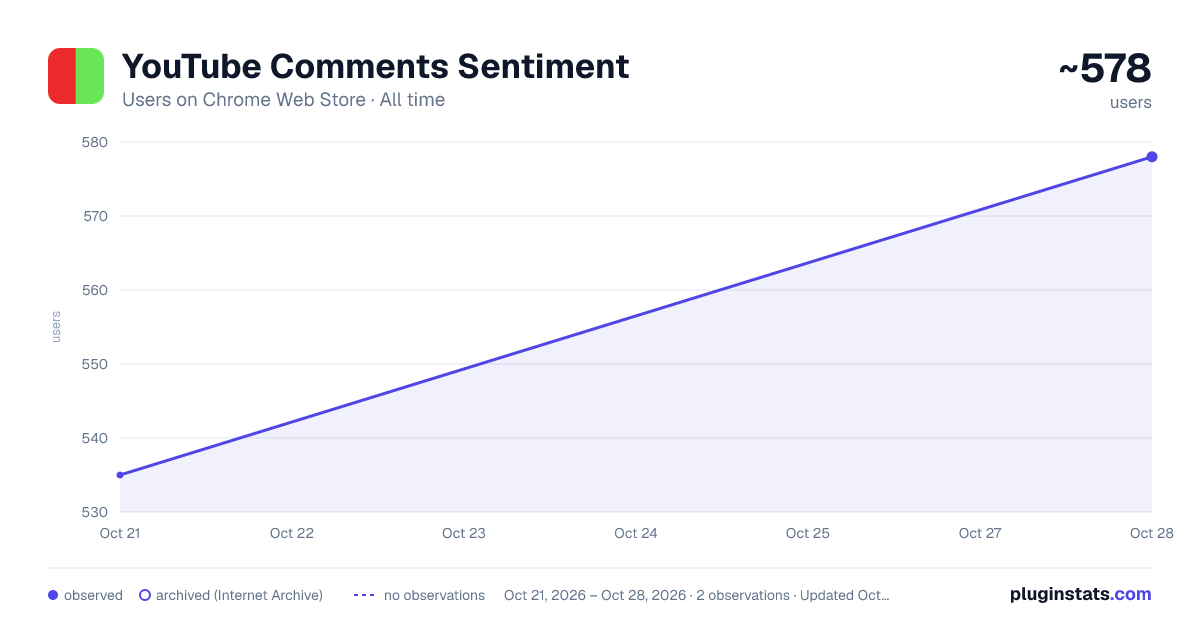Click the archived (Internet Archive) legend circle
The width and height of the screenshot is (1200, 630).
[x=145, y=595]
